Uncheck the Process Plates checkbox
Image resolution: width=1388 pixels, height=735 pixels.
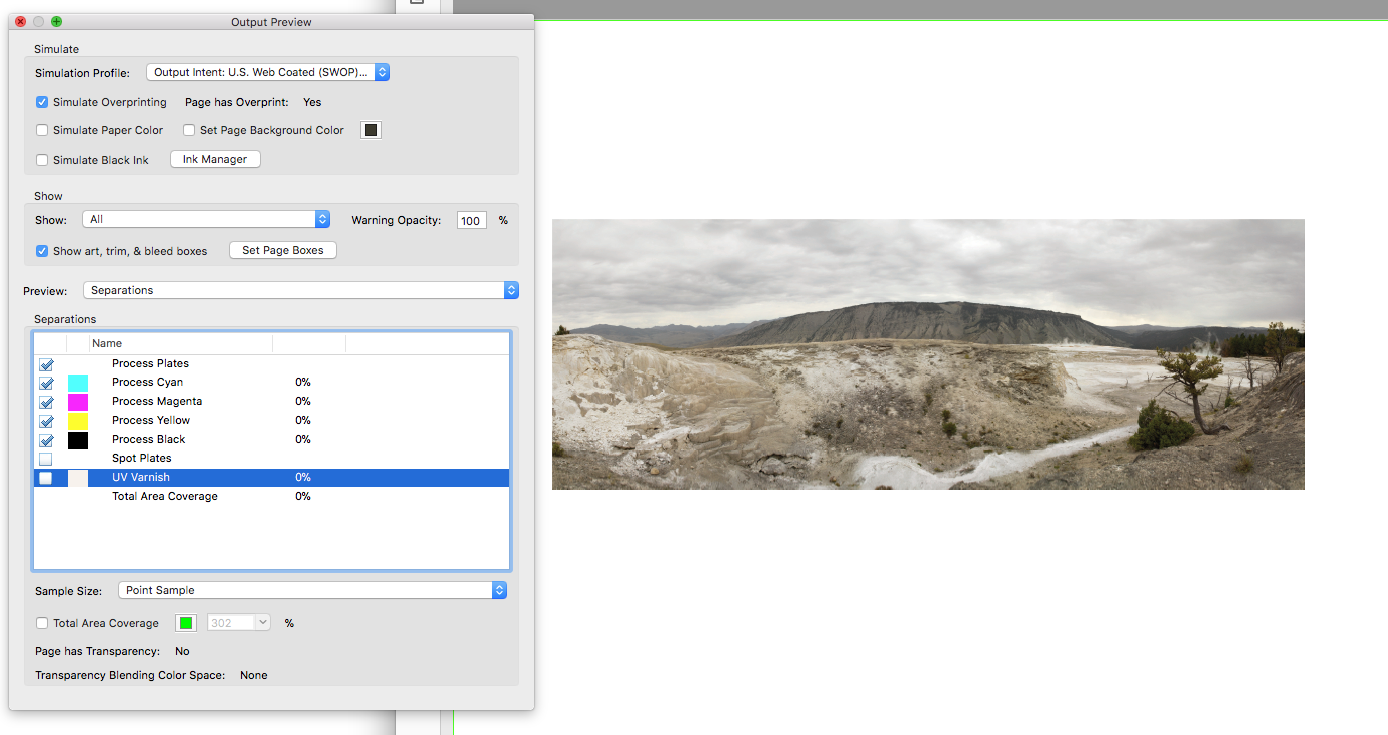[46, 364]
